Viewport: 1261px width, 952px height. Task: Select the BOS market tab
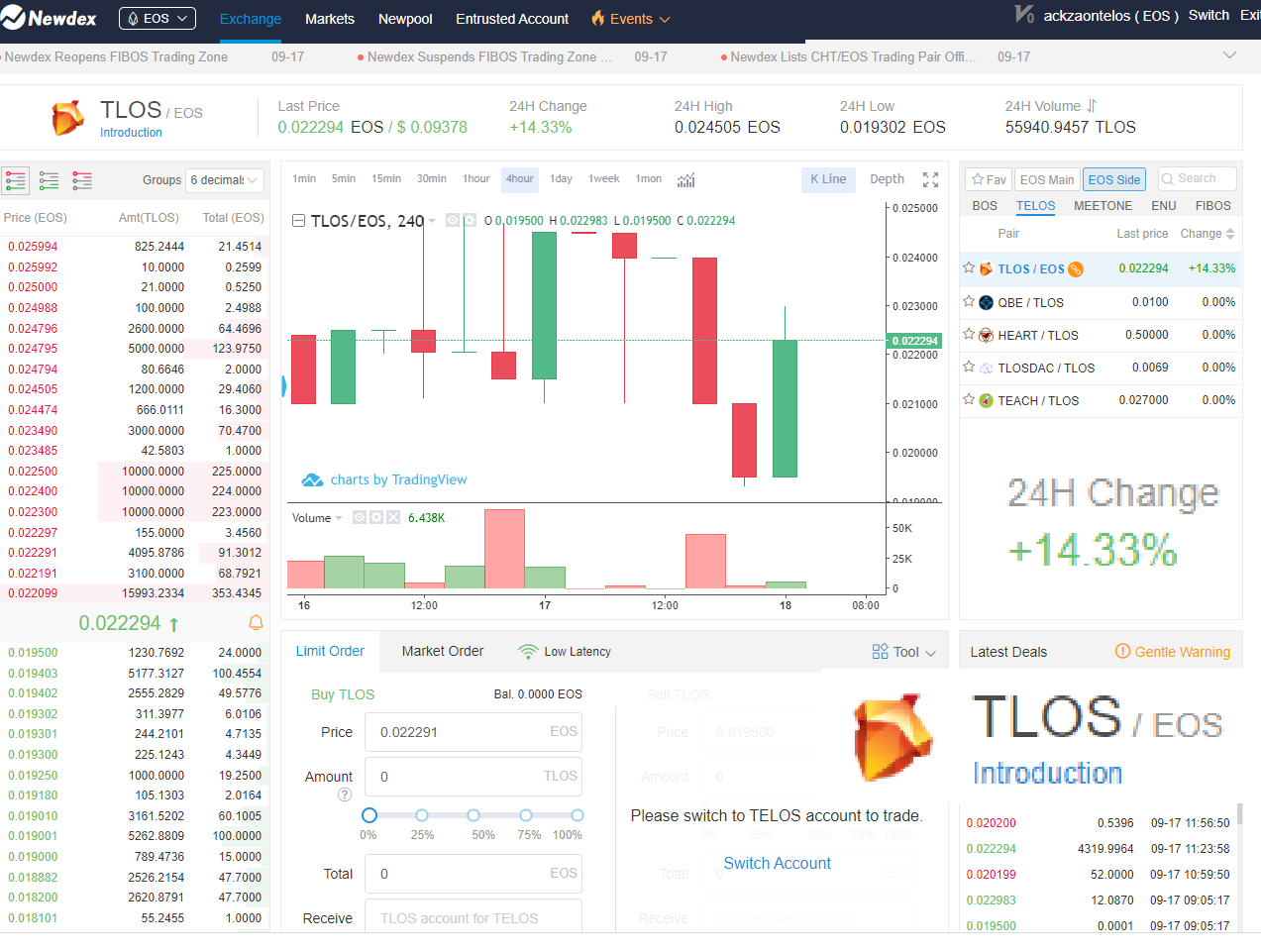[x=985, y=206]
